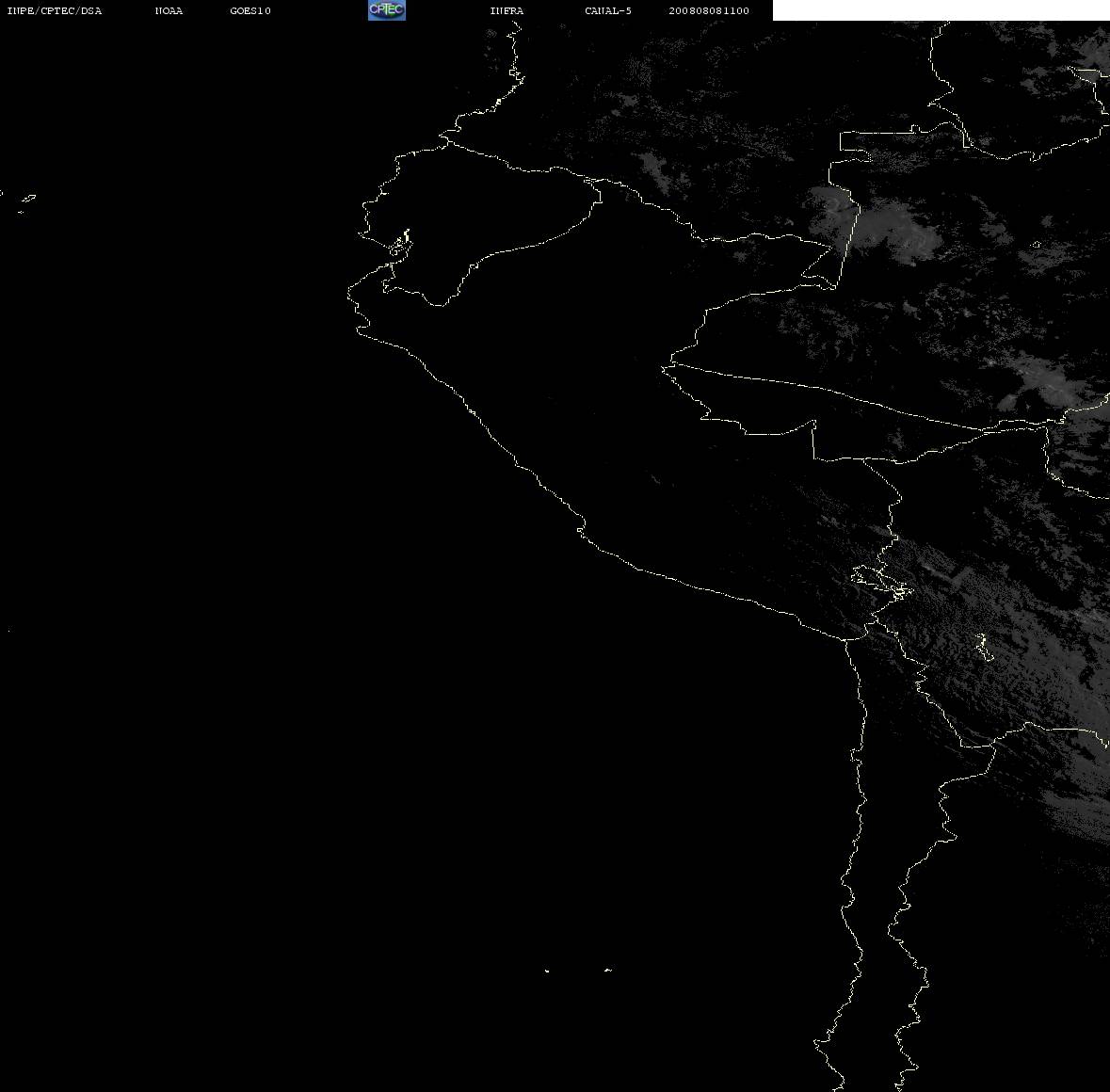Select the NOAA label in header
Screen dimensions: 1110x1092
[169, 10]
